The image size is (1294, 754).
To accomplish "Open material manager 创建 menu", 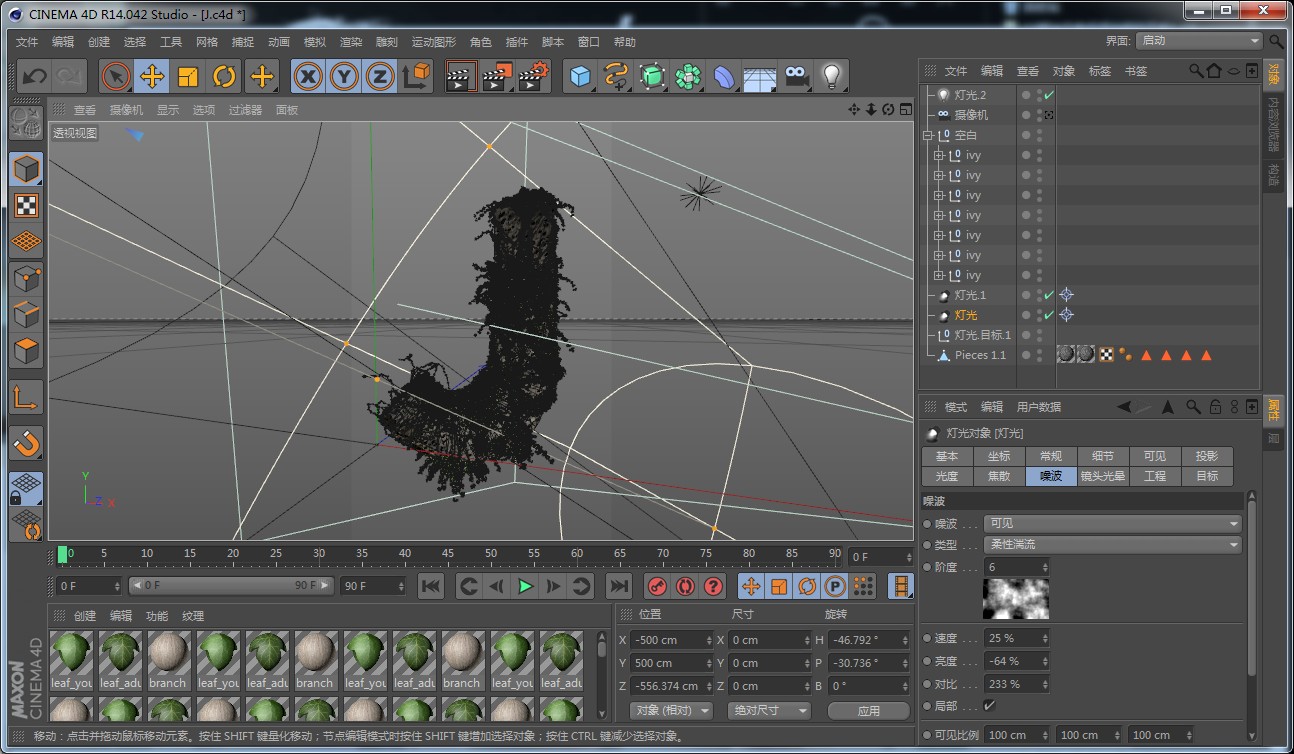I will pos(85,616).
